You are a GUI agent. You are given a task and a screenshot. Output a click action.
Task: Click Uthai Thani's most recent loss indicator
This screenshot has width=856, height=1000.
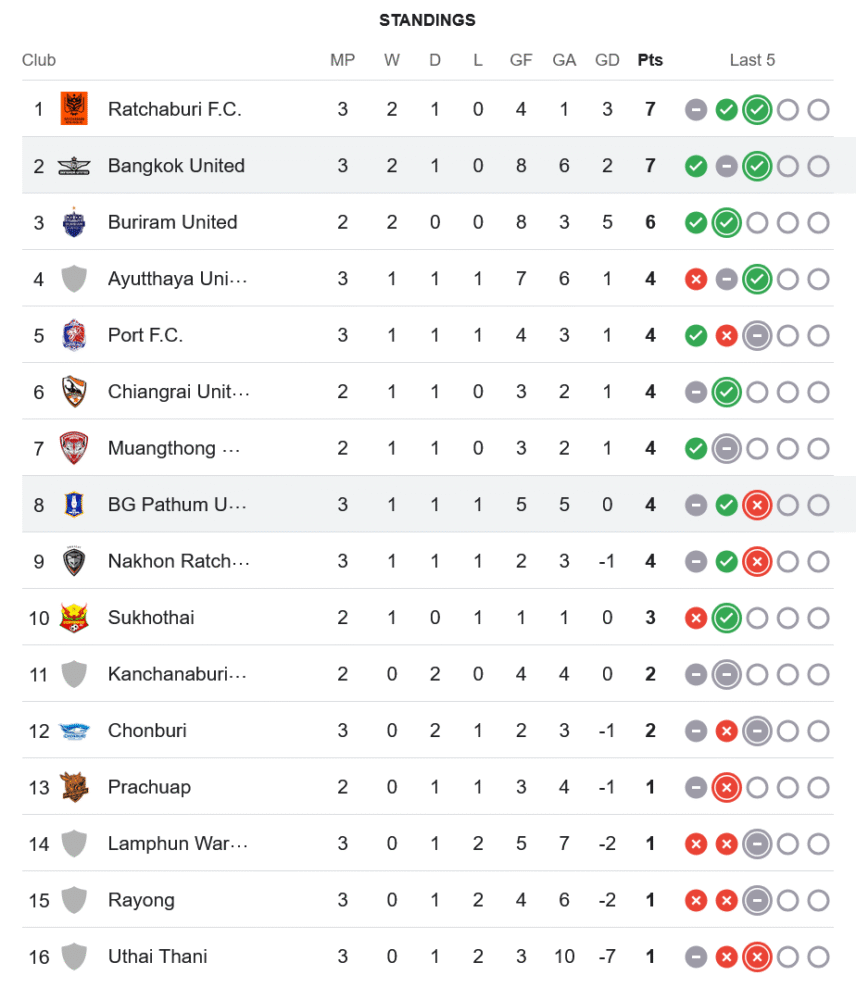(757, 958)
